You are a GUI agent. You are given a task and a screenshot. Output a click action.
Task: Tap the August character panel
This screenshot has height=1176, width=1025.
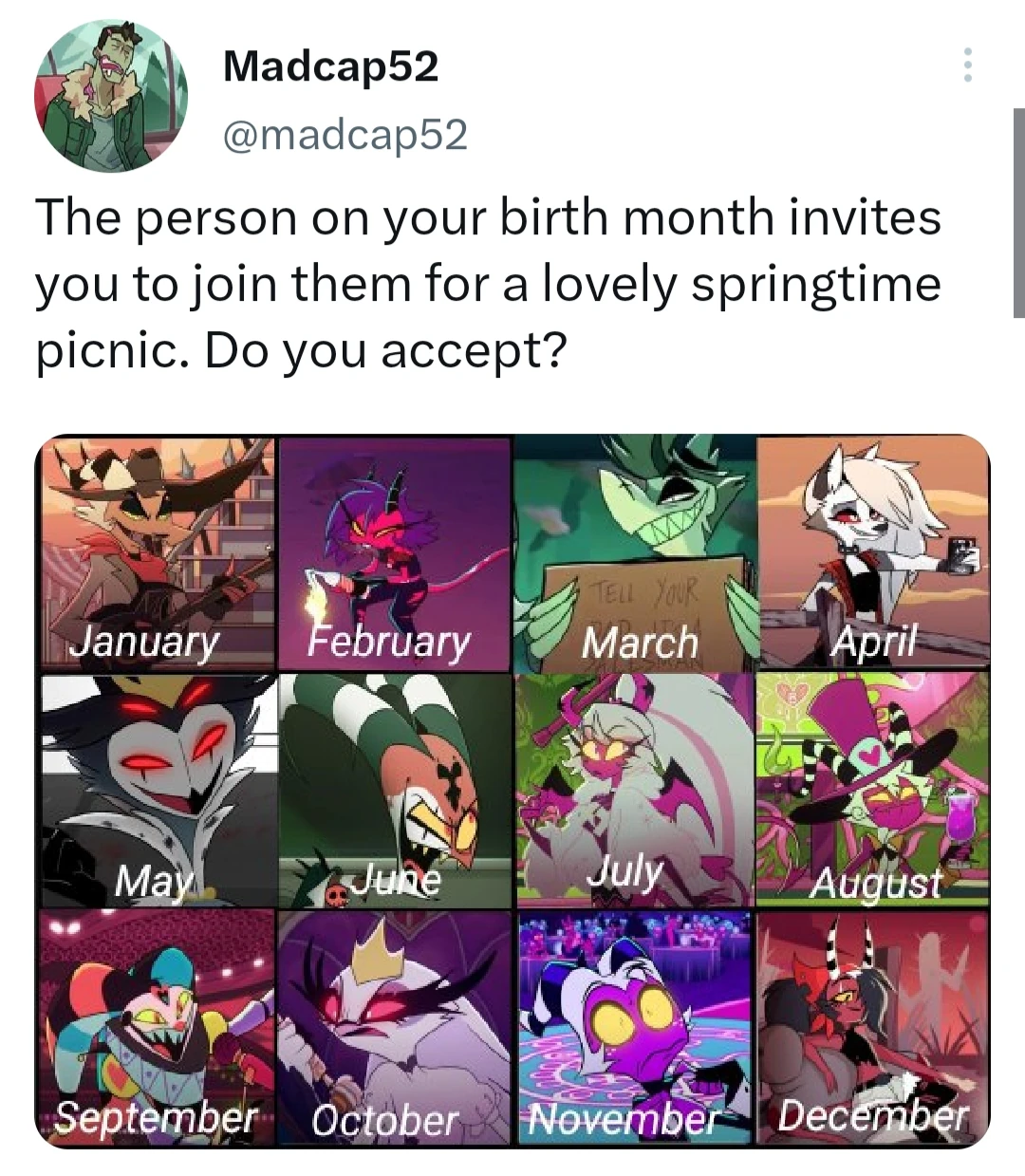873,791
